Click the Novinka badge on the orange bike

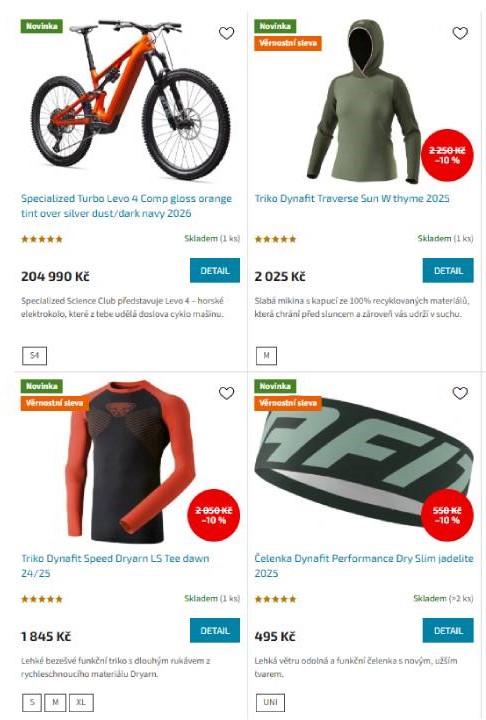pyautogui.click(x=41, y=26)
